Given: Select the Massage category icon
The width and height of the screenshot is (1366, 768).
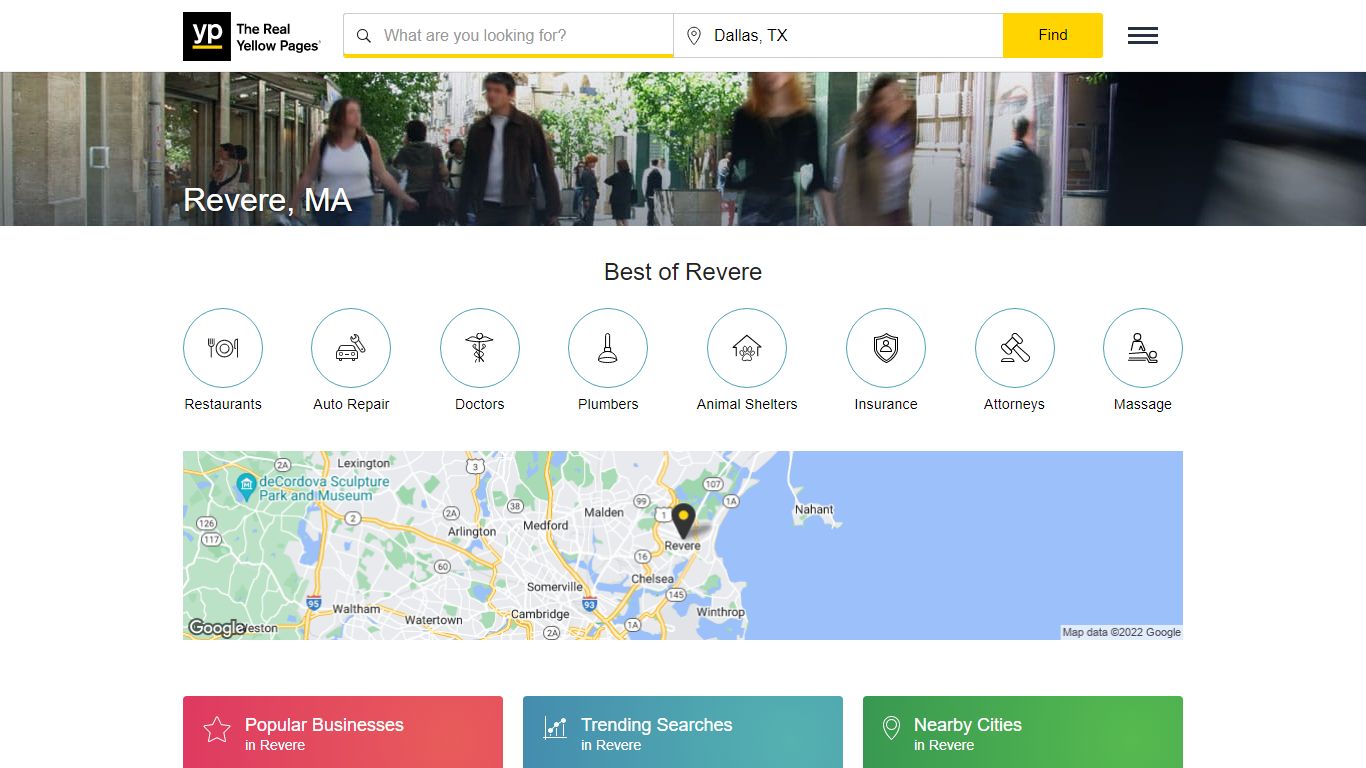Looking at the screenshot, I should coord(1143,348).
